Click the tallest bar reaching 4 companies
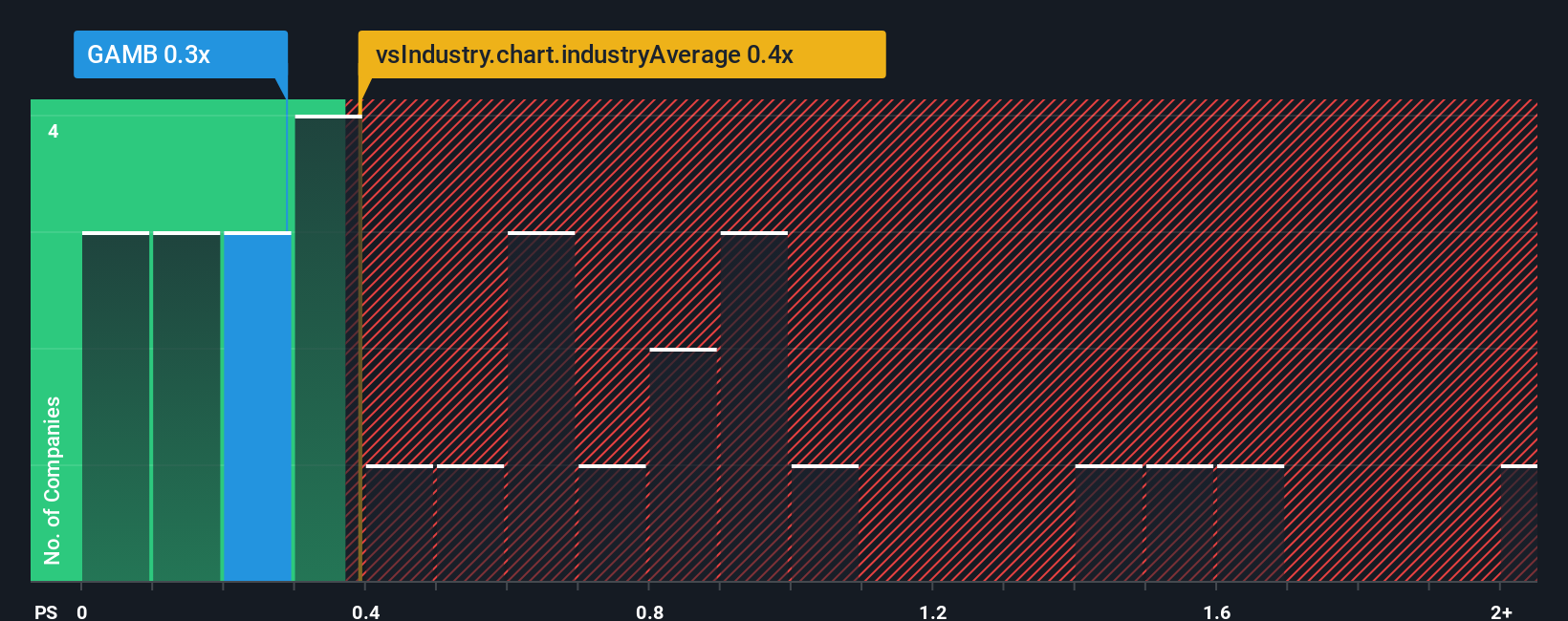 (328, 348)
